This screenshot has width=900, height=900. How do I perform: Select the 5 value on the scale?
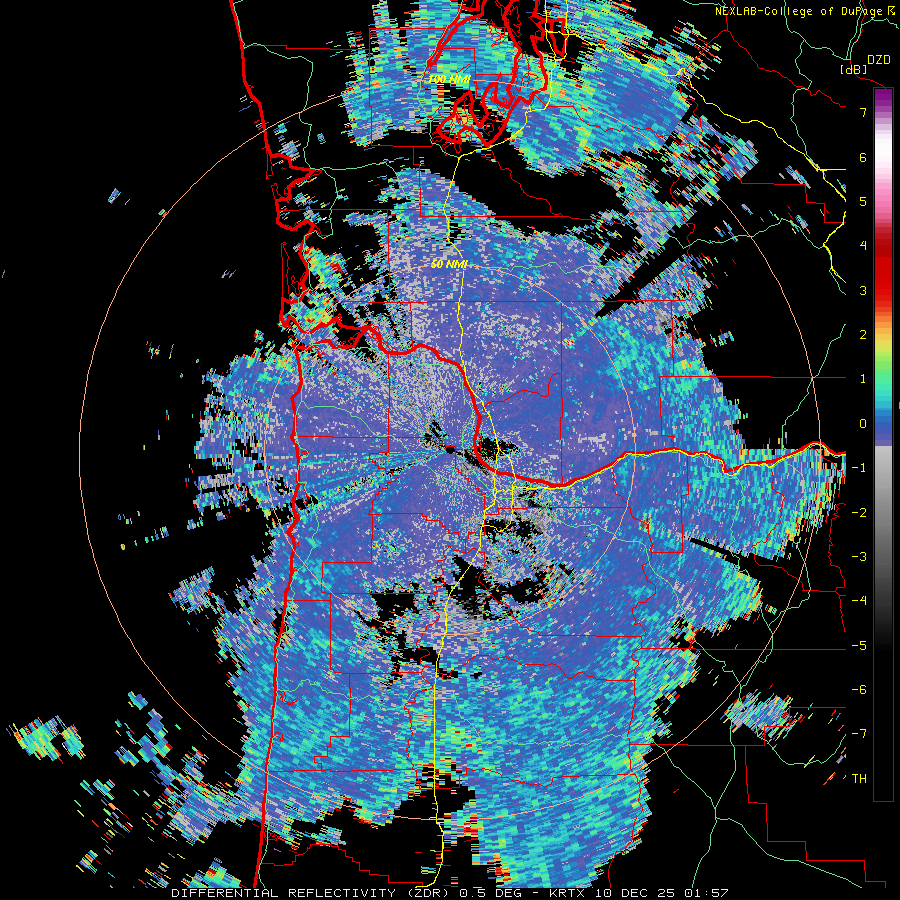[x=863, y=201]
